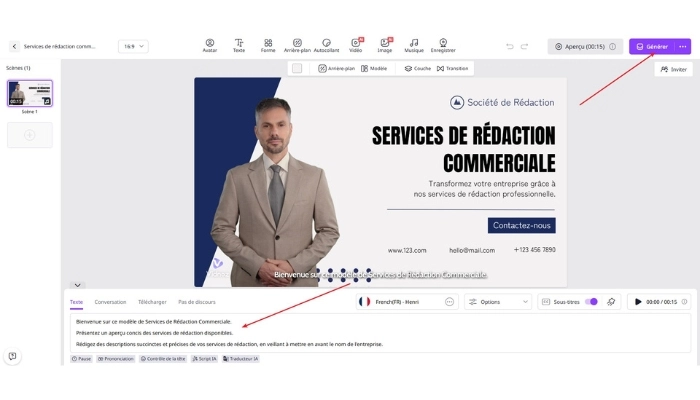Open the Vidéo media tool
This screenshot has height=400, width=700.
click(356, 46)
